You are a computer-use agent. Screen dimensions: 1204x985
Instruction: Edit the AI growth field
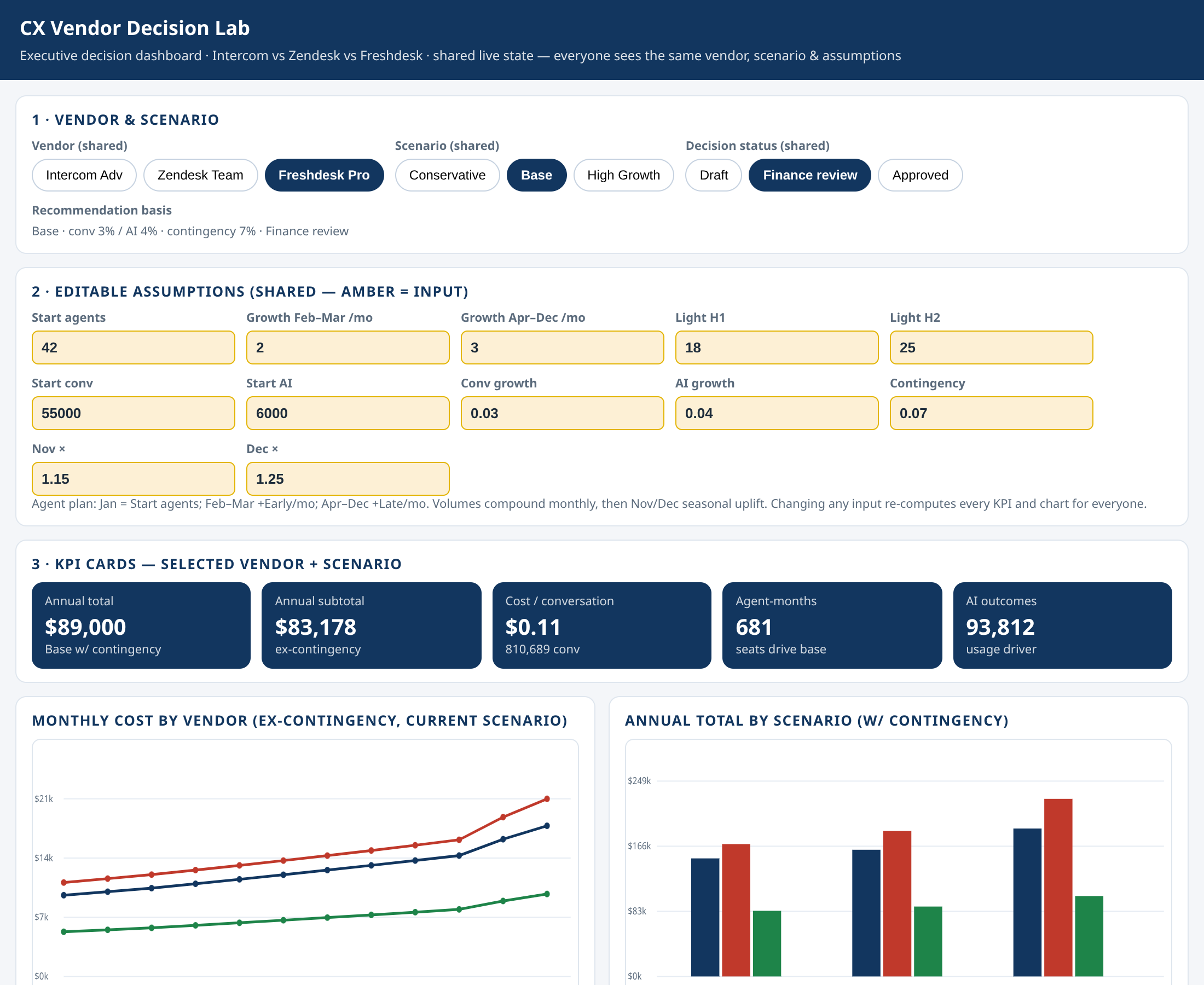coord(777,413)
